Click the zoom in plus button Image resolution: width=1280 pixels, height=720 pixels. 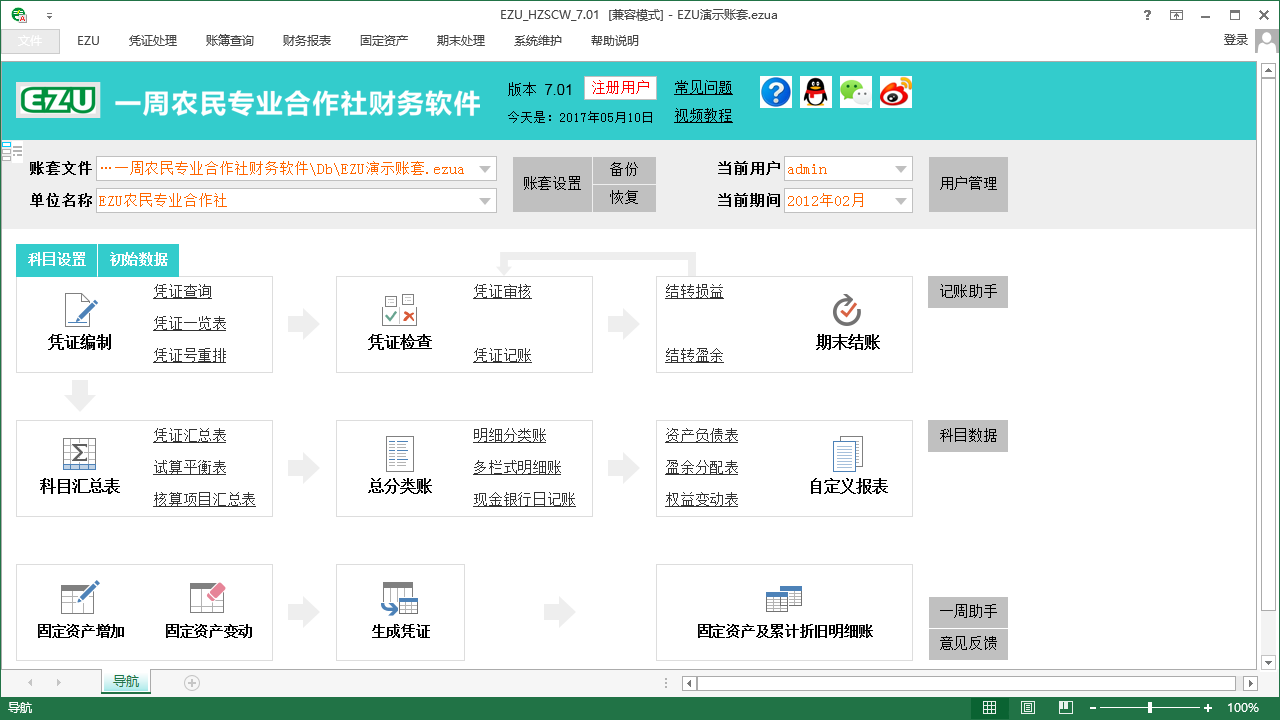[x=1208, y=708]
